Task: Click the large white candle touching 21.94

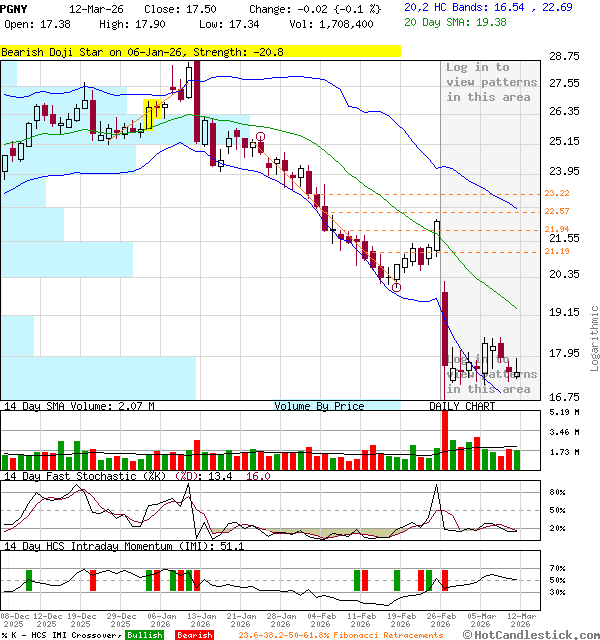Action: (x=438, y=236)
